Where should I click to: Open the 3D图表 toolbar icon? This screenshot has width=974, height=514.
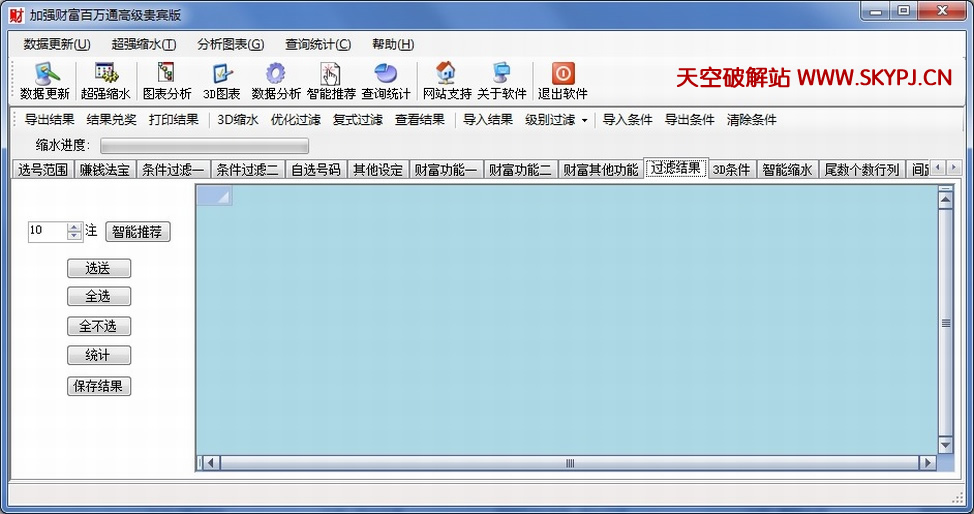pyautogui.click(x=222, y=75)
